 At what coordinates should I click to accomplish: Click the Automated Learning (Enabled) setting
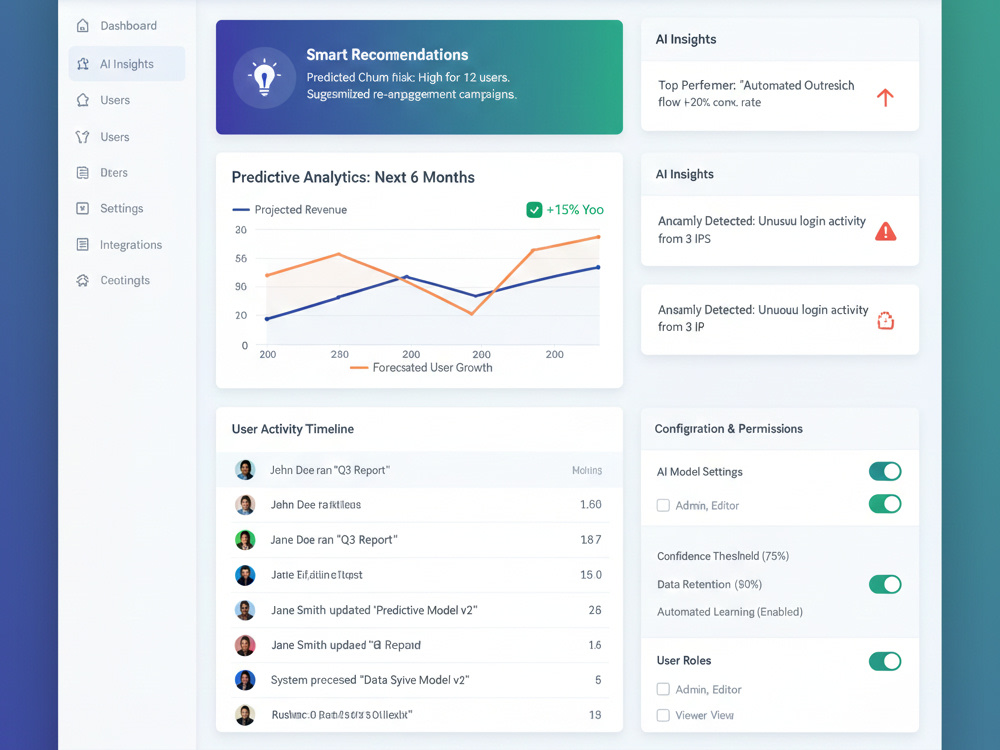730,612
